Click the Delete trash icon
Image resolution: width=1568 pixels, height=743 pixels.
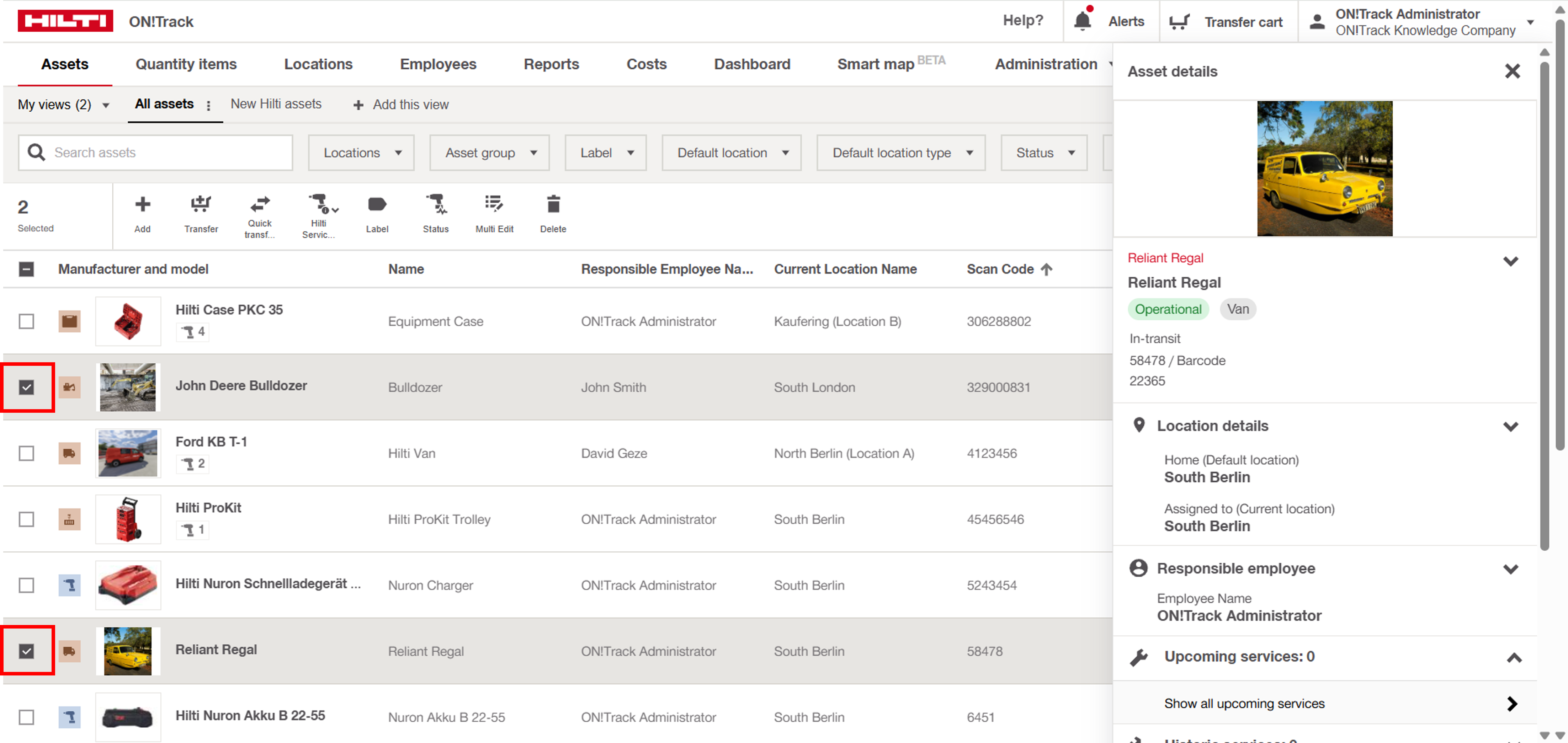(x=553, y=205)
